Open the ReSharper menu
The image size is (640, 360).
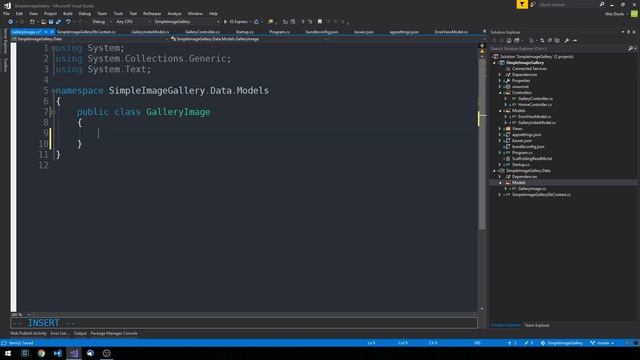pos(152,13)
